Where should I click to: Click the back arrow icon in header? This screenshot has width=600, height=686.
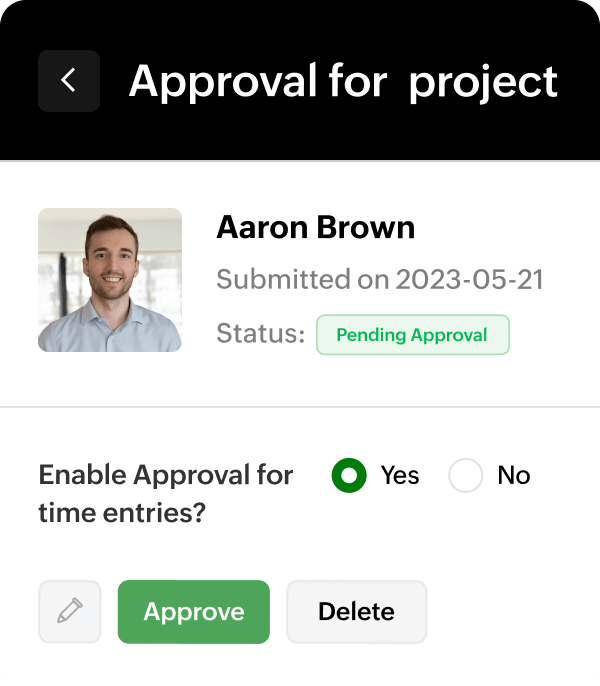pos(68,80)
